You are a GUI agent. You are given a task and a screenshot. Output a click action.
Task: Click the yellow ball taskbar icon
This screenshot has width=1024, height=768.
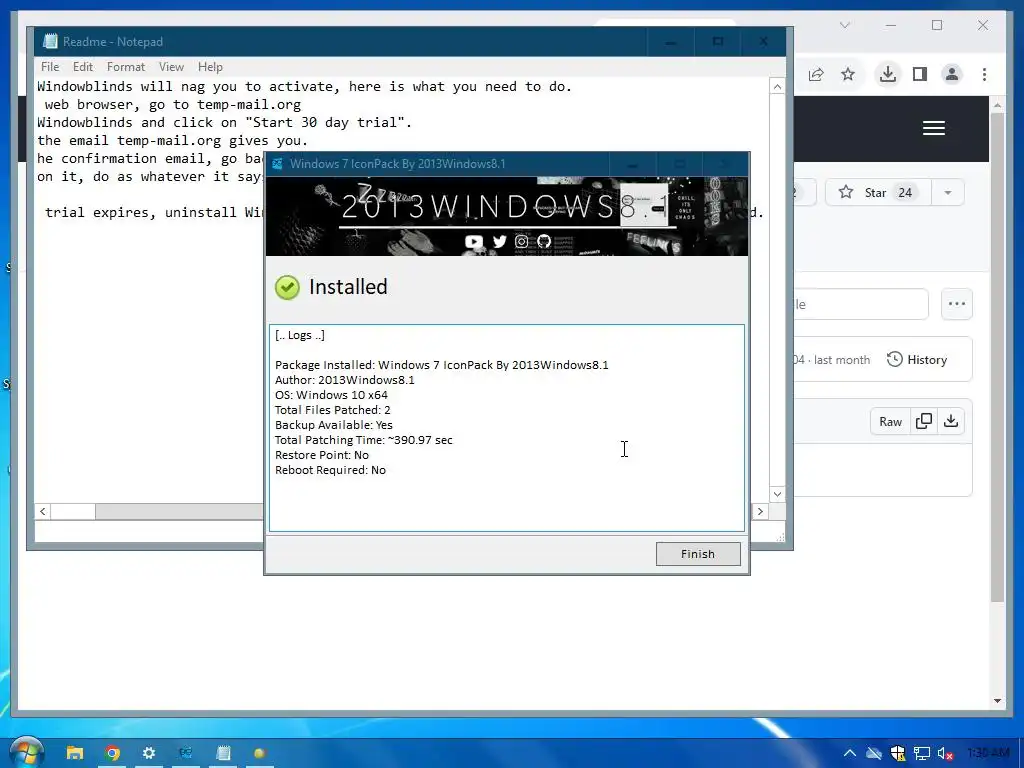[x=259, y=753]
